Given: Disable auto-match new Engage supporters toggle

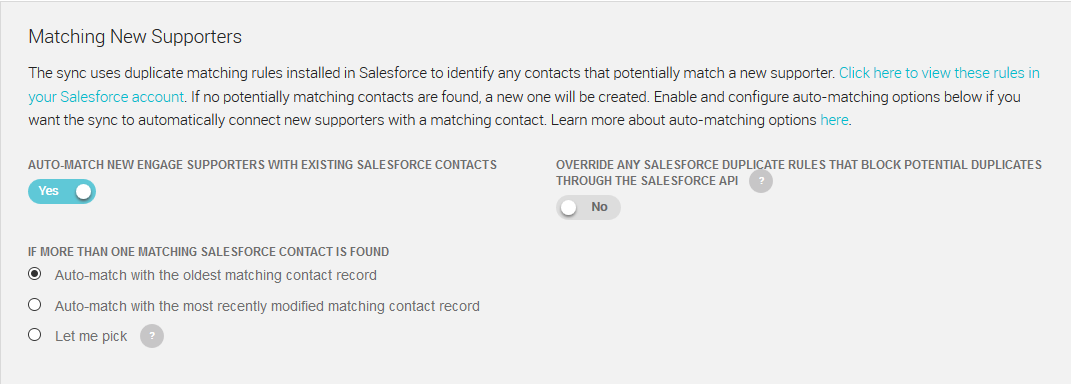Looking at the screenshot, I should tap(61, 191).
